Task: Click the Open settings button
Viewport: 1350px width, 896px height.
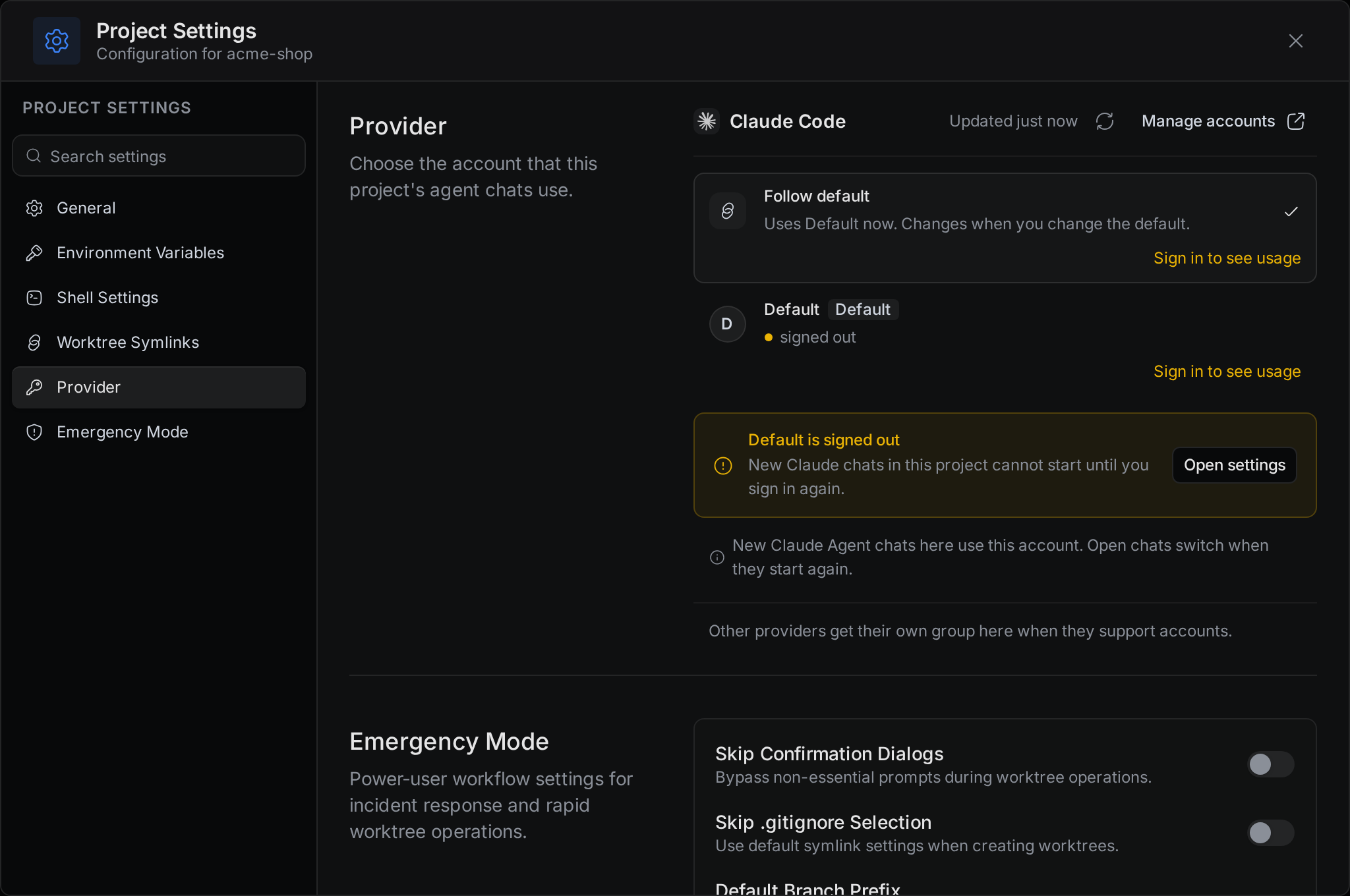Action: 1234,465
